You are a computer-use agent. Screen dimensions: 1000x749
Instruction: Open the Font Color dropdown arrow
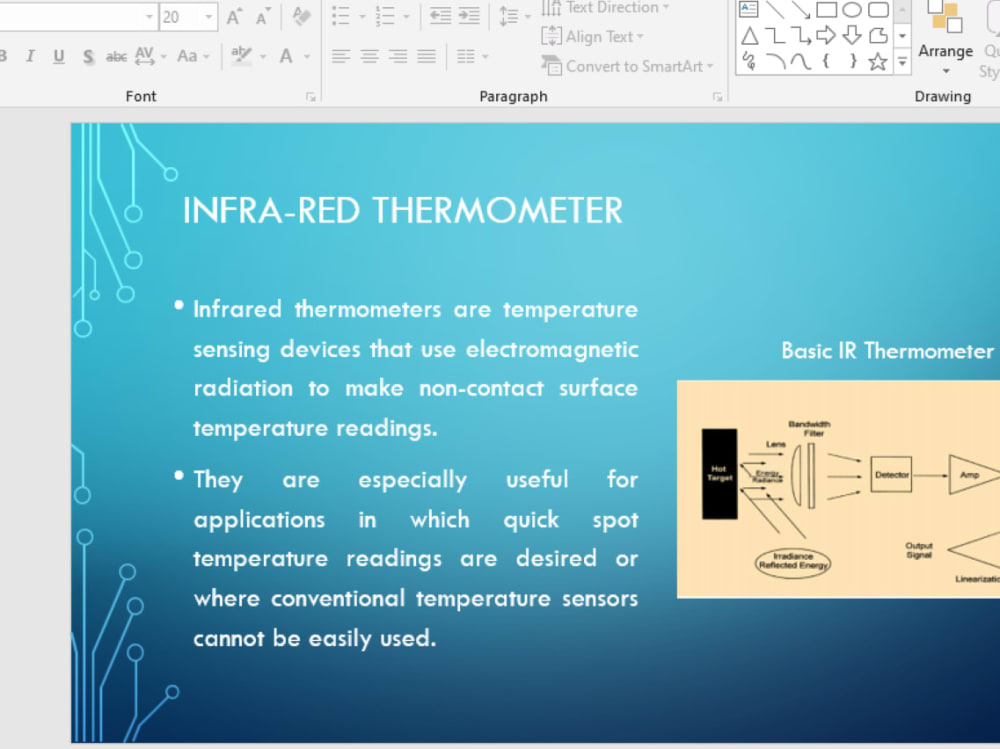[307, 57]
